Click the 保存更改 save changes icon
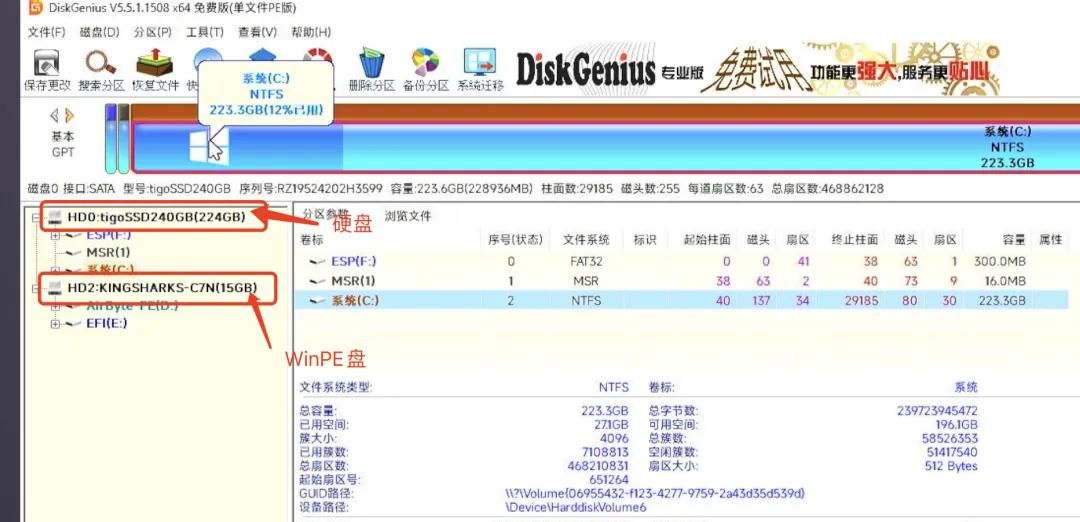 coord(47,63)
